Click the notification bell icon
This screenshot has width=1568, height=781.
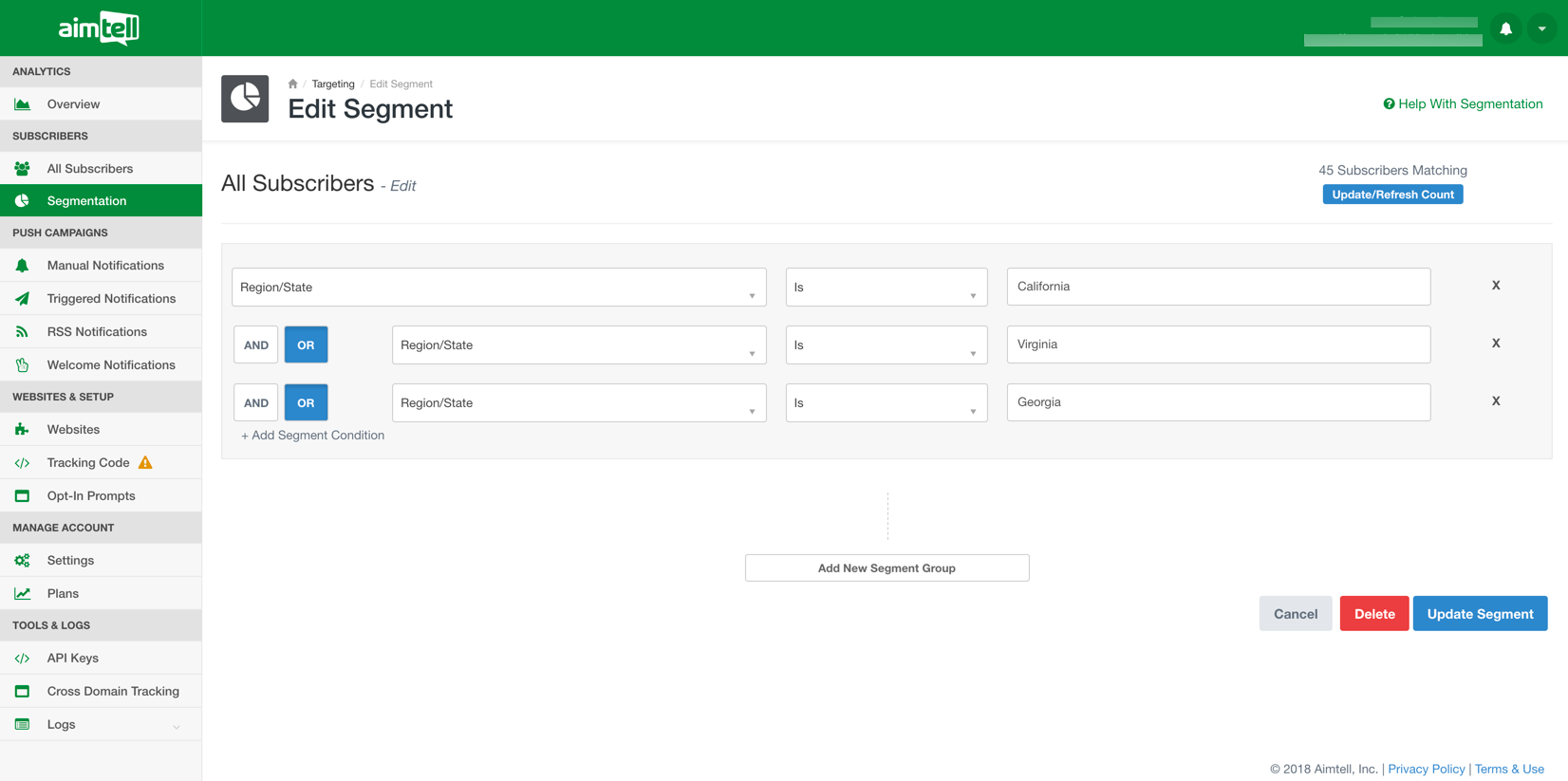(1505, 28)
